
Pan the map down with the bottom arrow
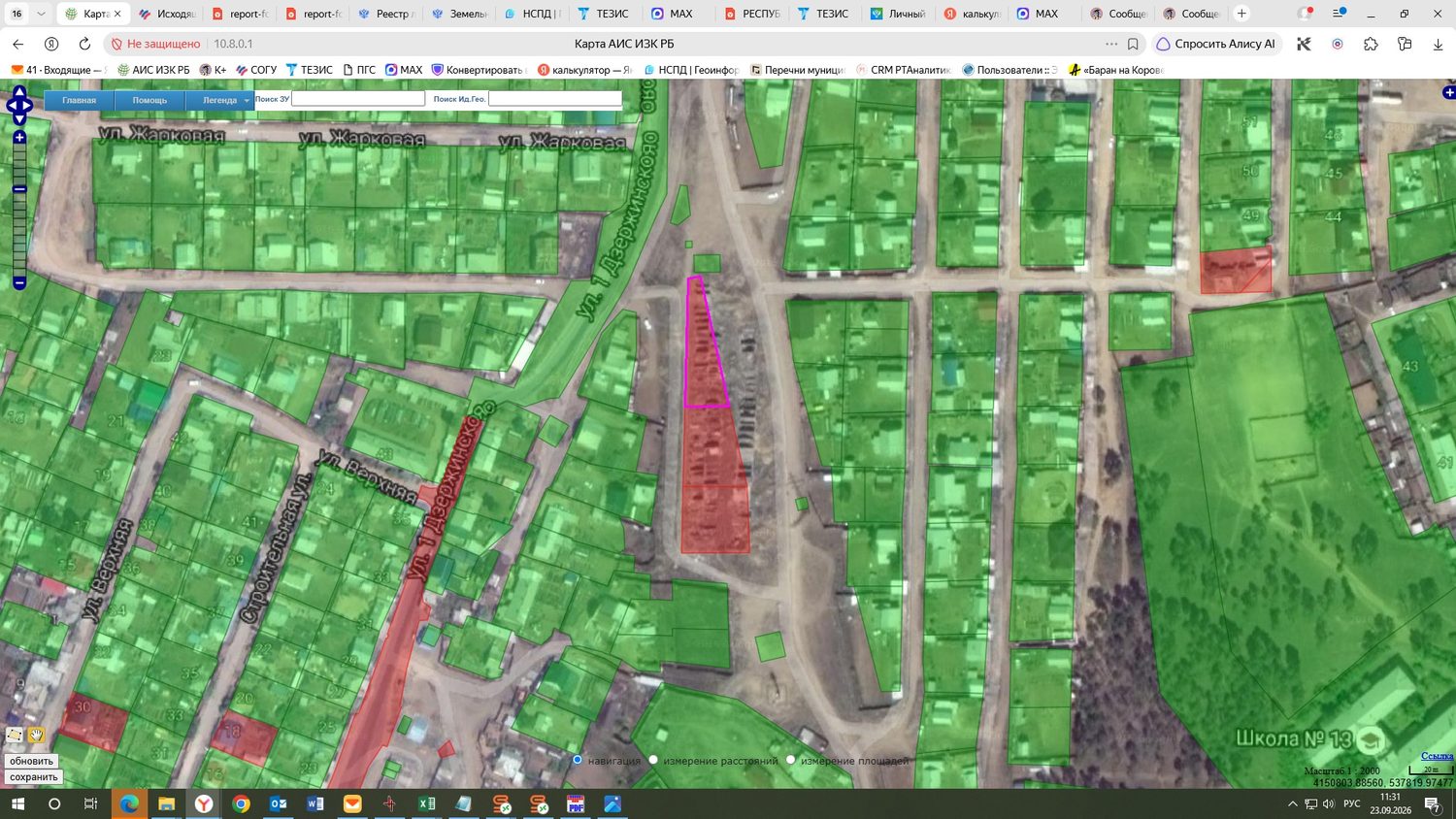(x=19, y=119)
